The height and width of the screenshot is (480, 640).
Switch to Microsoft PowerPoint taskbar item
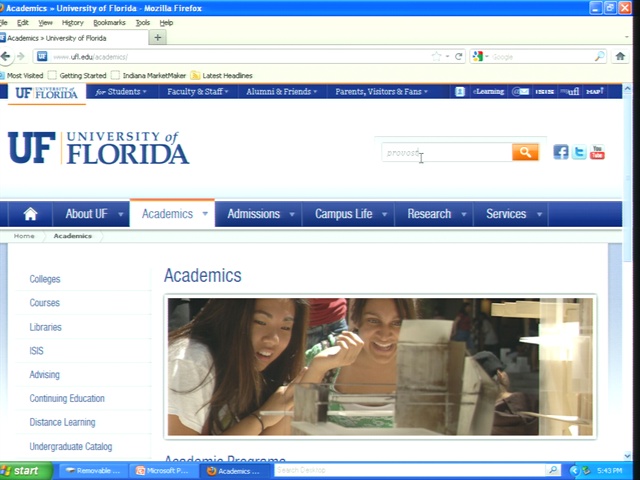point(163,471)
